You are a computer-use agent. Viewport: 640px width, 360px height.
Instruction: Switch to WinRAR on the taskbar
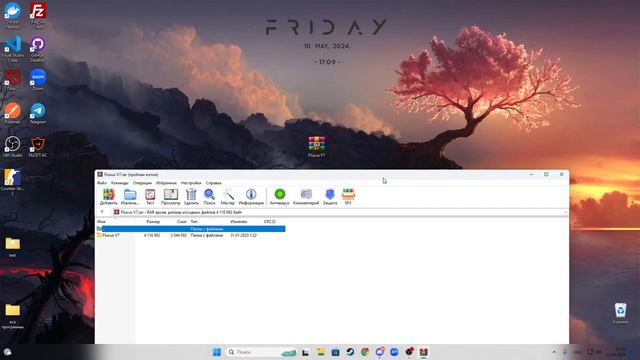(424, 352)
